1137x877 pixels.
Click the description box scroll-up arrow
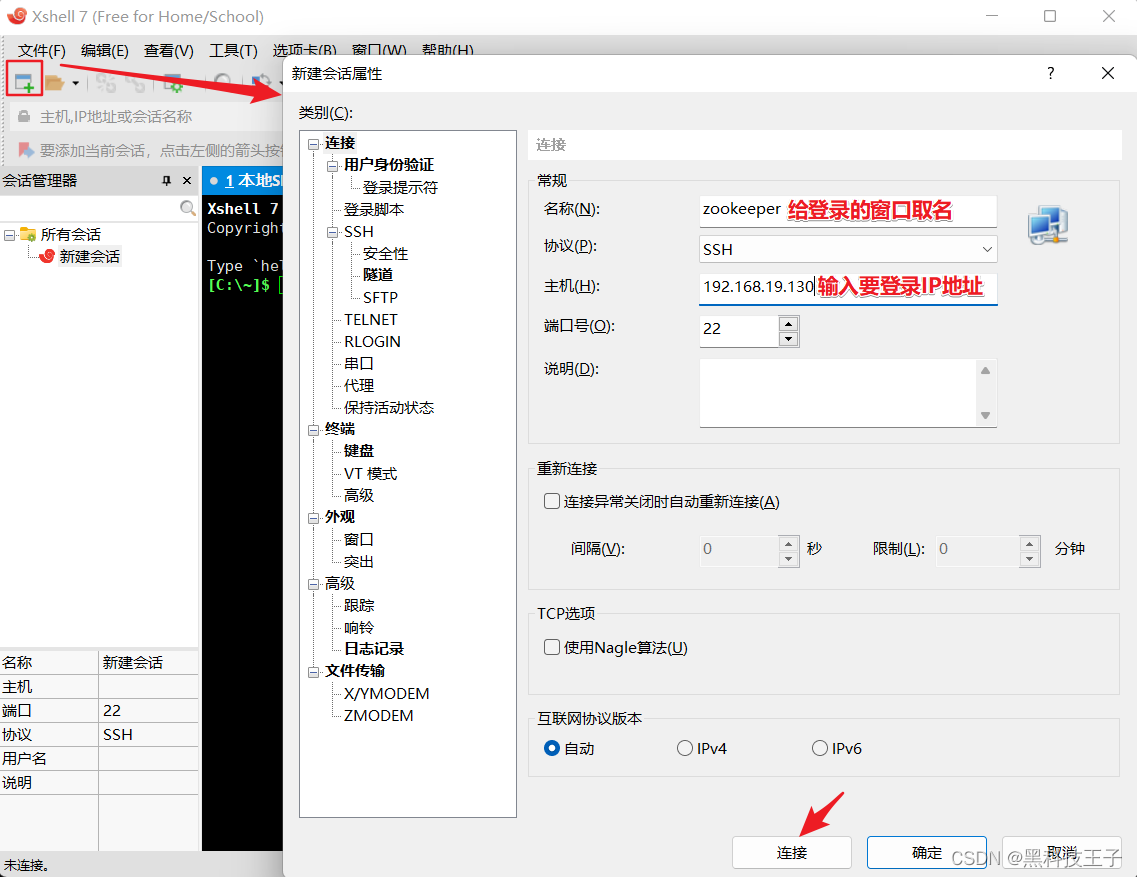(985, 371)
